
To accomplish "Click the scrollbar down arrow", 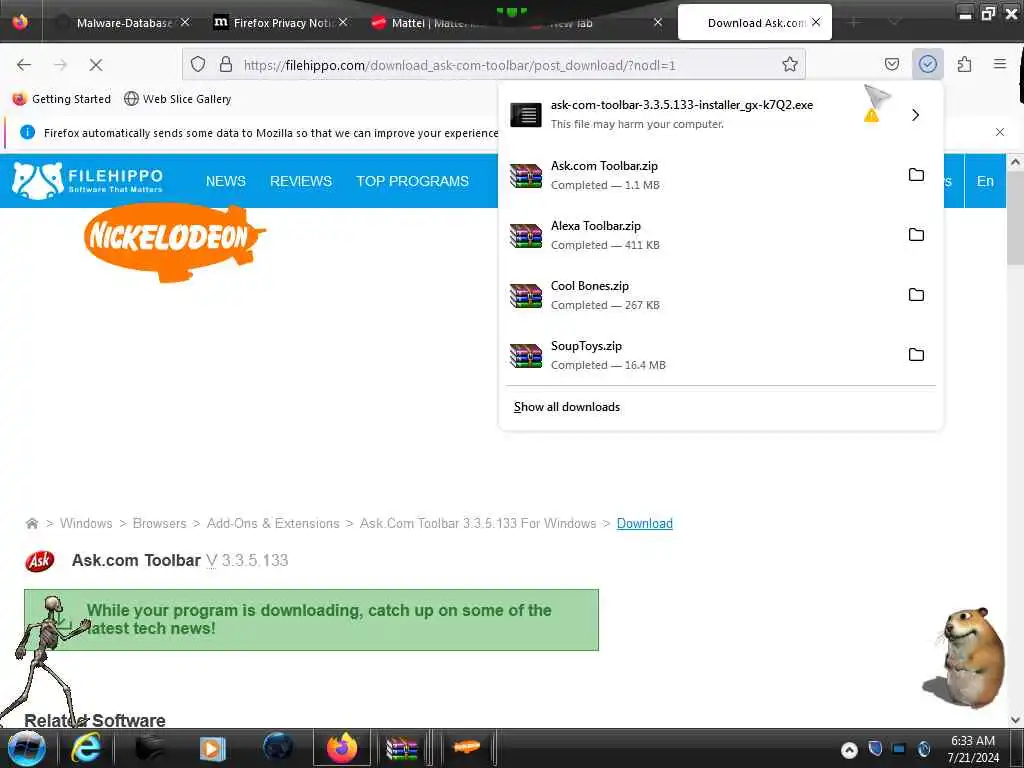I will tap(1015, 719).
